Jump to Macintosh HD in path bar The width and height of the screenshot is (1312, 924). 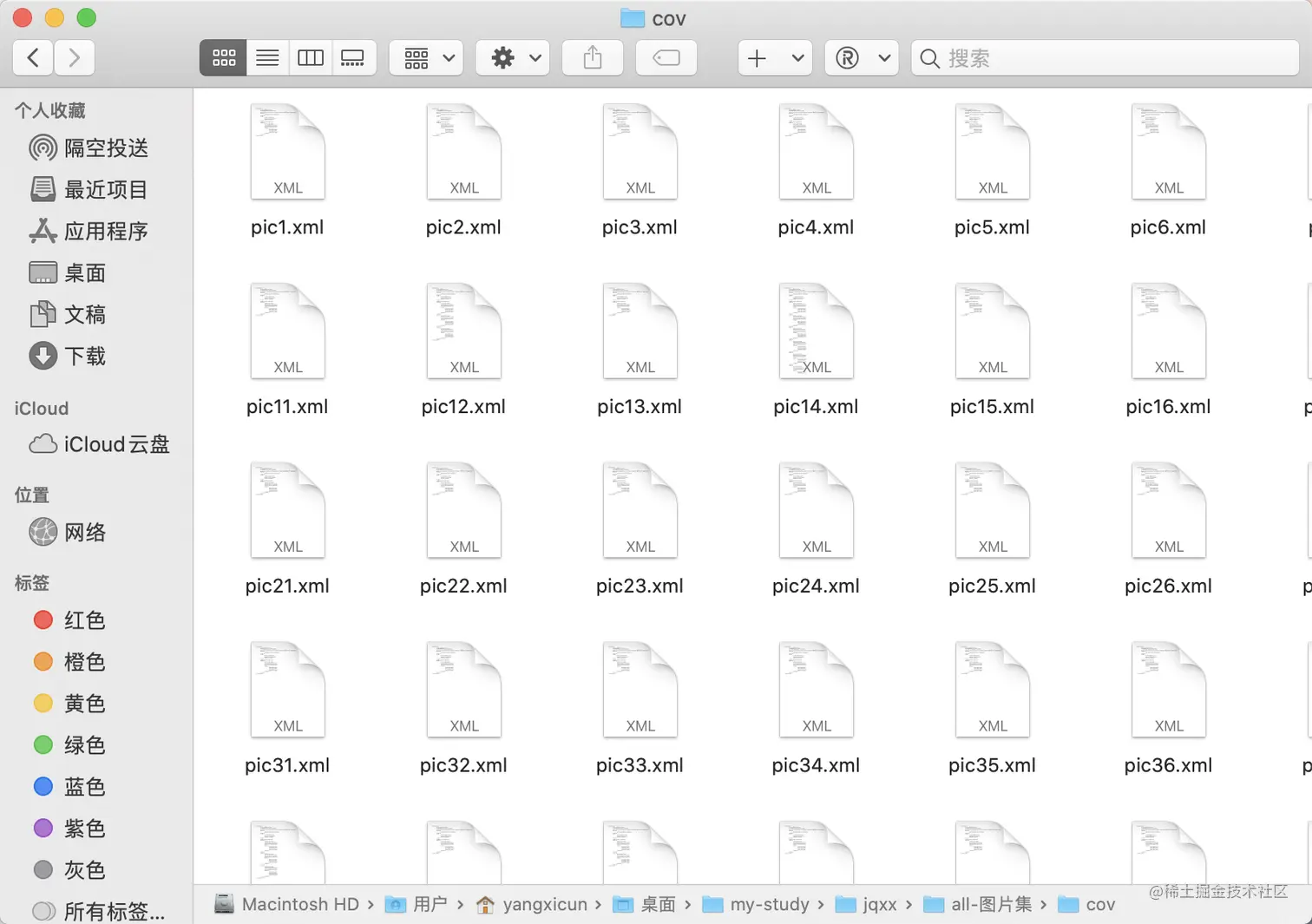click(287, 904)
